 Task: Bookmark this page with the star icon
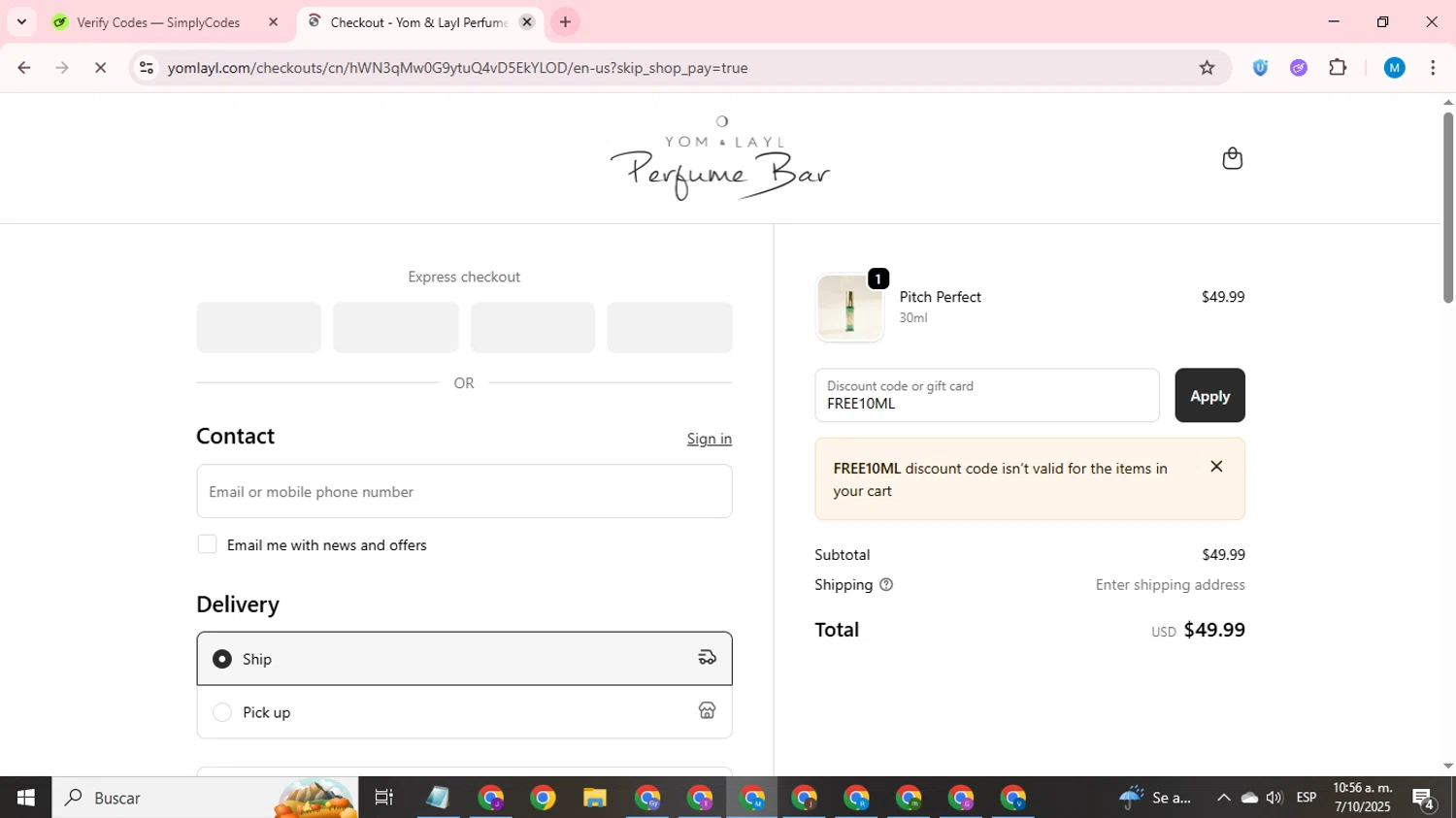click(1207, 68)
